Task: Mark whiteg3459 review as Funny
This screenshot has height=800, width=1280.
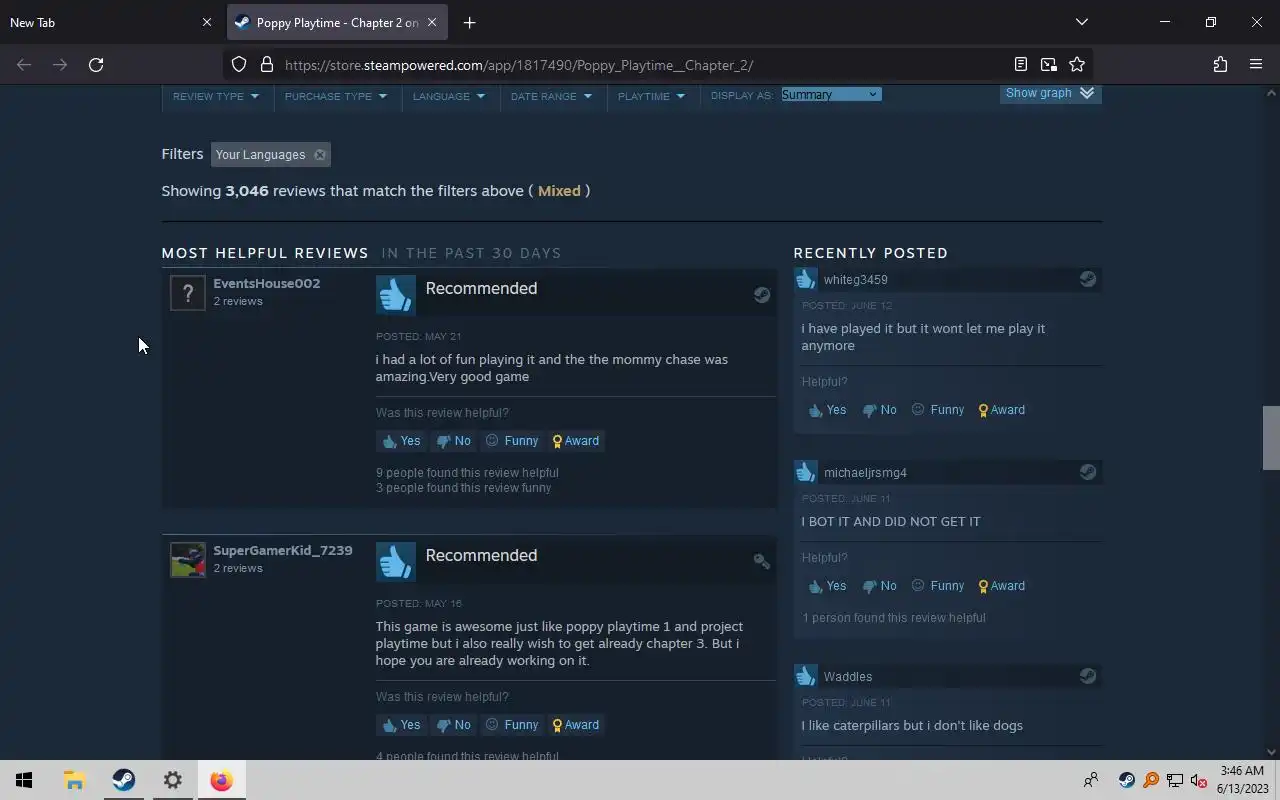Action: point(938,410)
